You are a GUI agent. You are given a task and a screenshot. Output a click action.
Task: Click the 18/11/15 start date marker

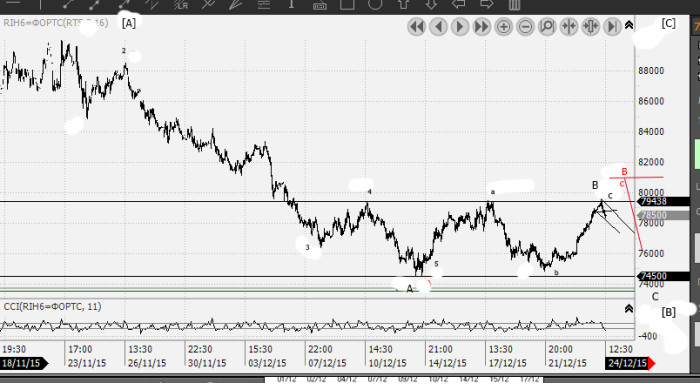coord(23,363)
